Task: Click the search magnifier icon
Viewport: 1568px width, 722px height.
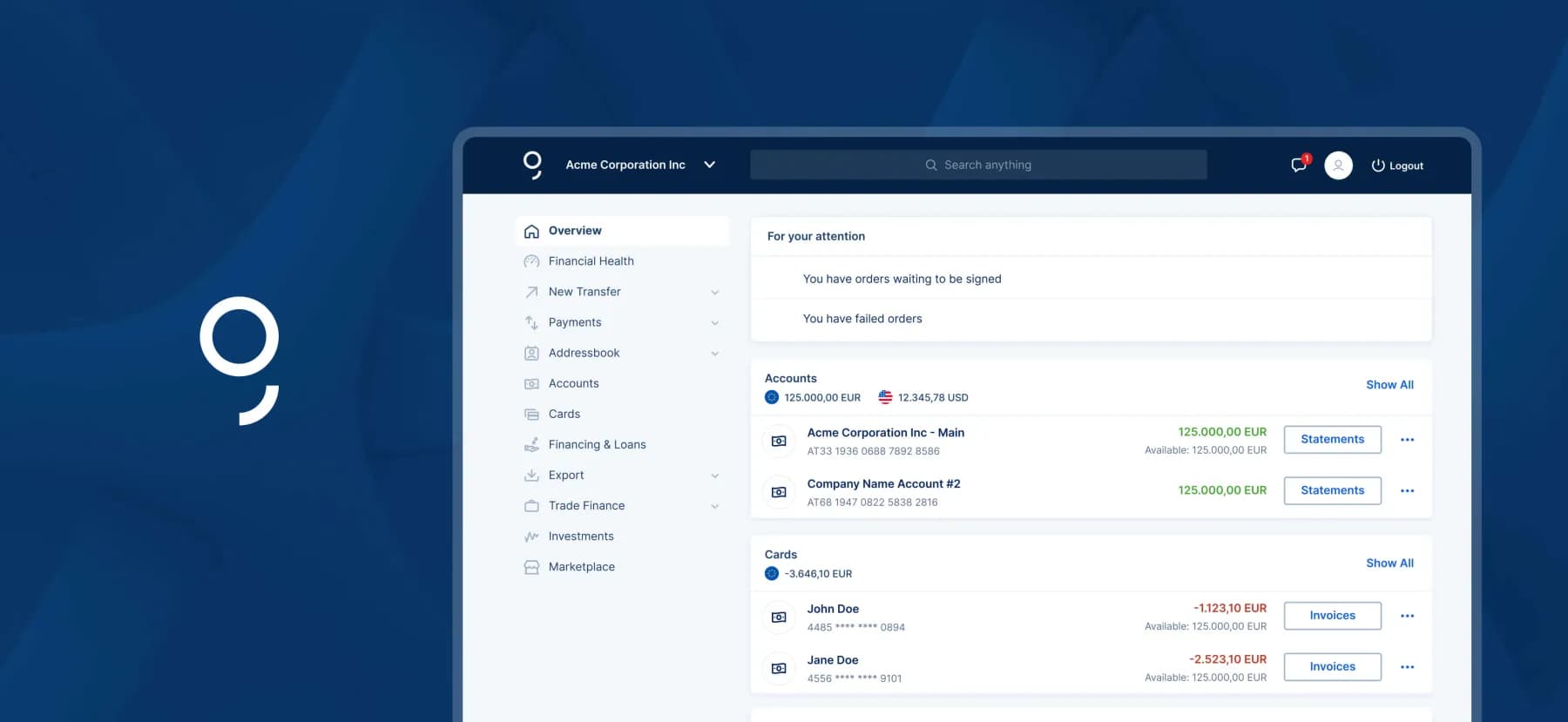Action: pos(931,165)
